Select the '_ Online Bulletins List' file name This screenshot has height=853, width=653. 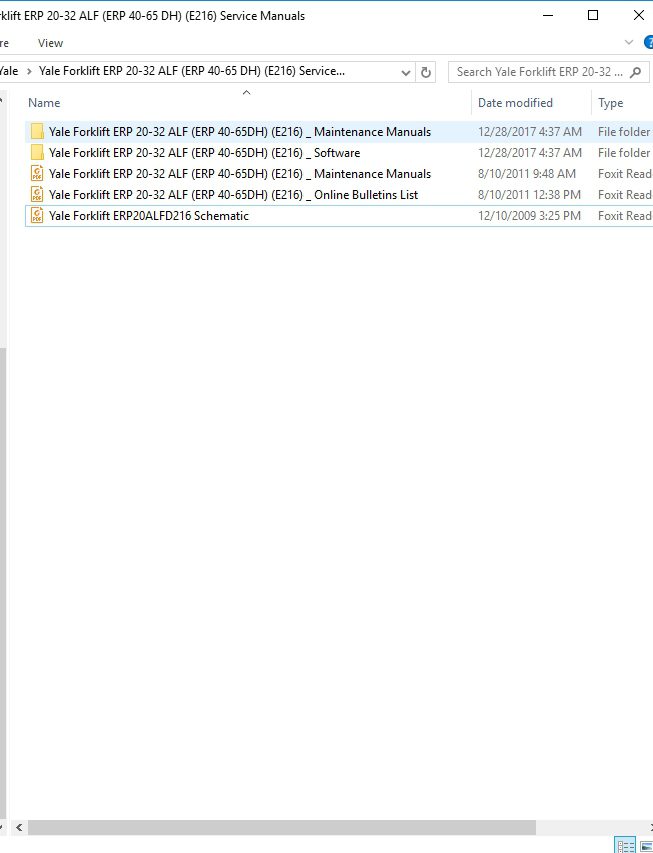233,195
